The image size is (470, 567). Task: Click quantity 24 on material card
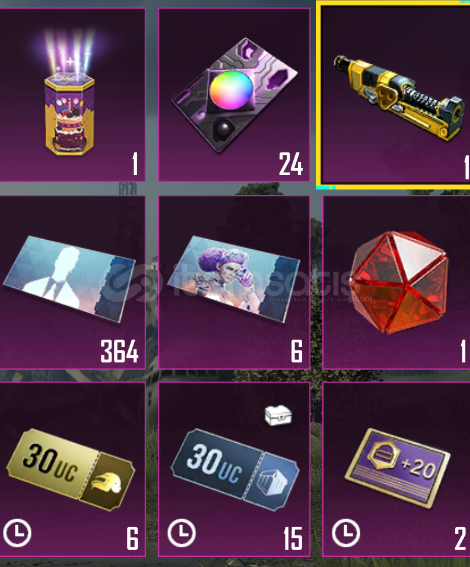click(291, 164)
